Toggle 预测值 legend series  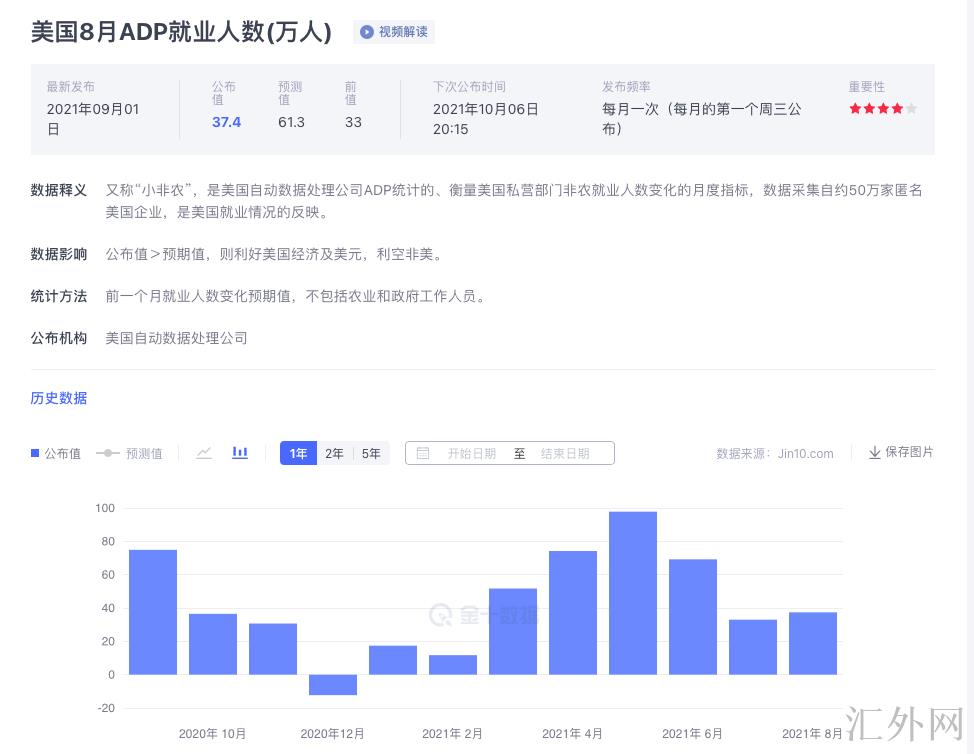point(129,453)
